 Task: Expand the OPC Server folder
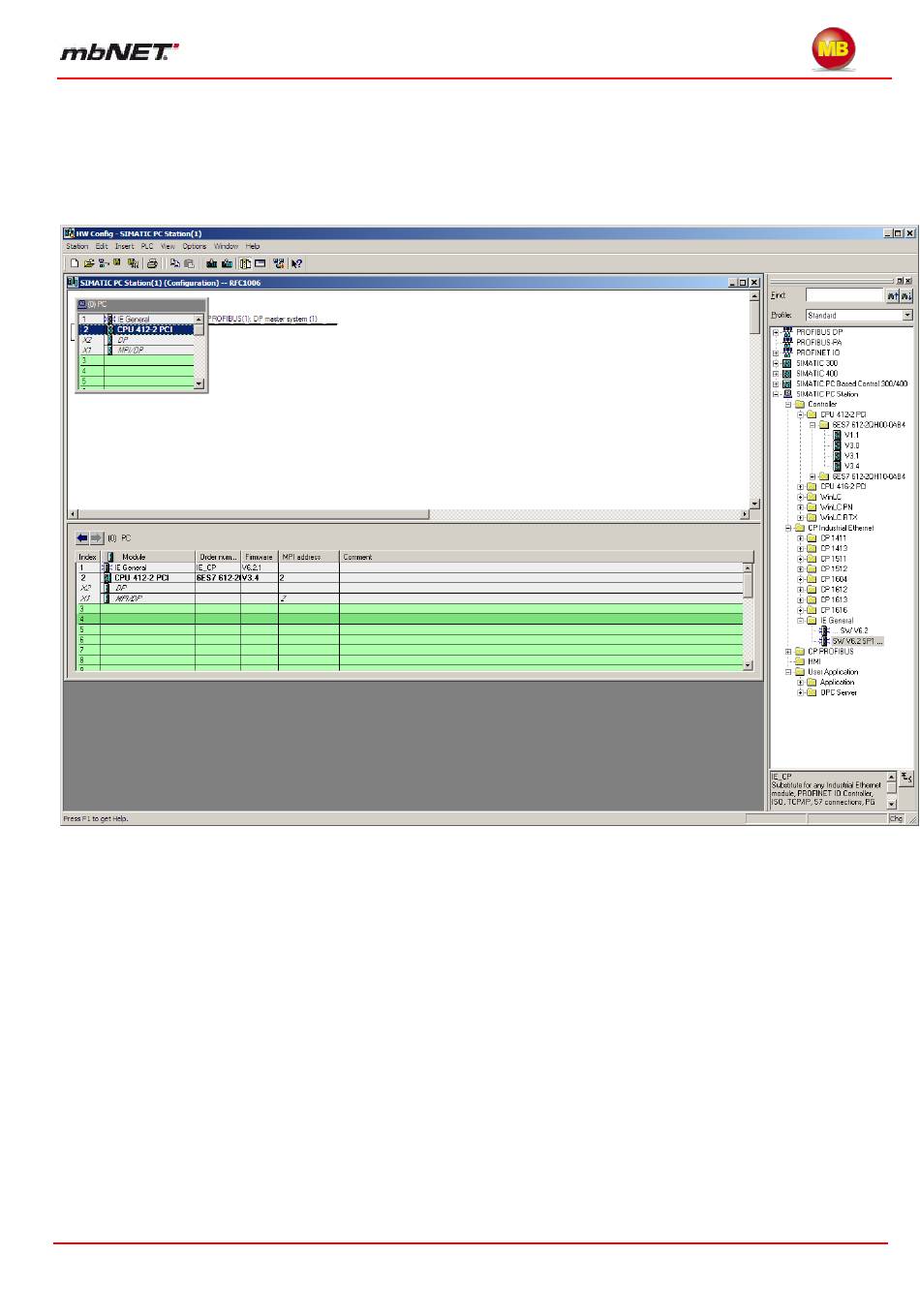pos(800,692)
